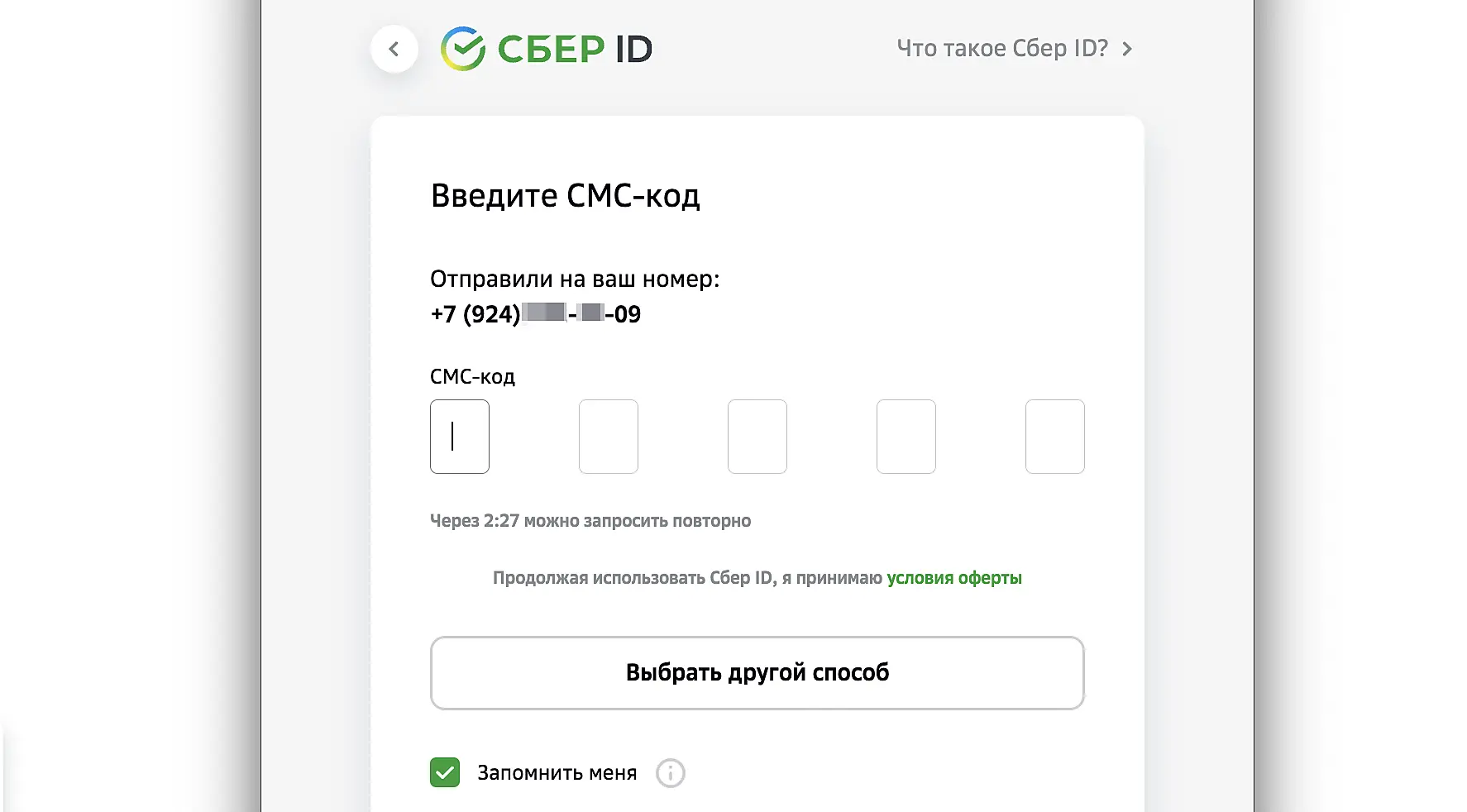Click the 'Запомнить меня' label text
Viewport: 1467px width, 812px height.
pos(557,773)
